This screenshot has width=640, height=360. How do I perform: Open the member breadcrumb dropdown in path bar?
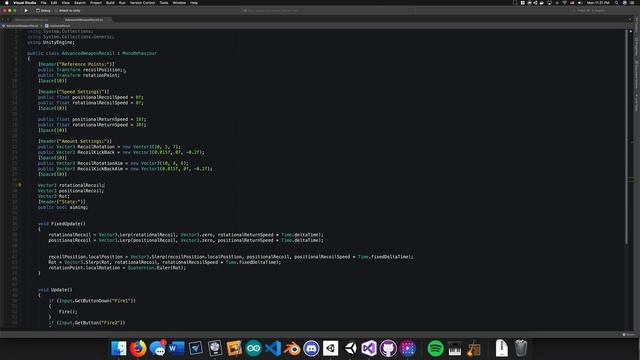pos(58,26)
